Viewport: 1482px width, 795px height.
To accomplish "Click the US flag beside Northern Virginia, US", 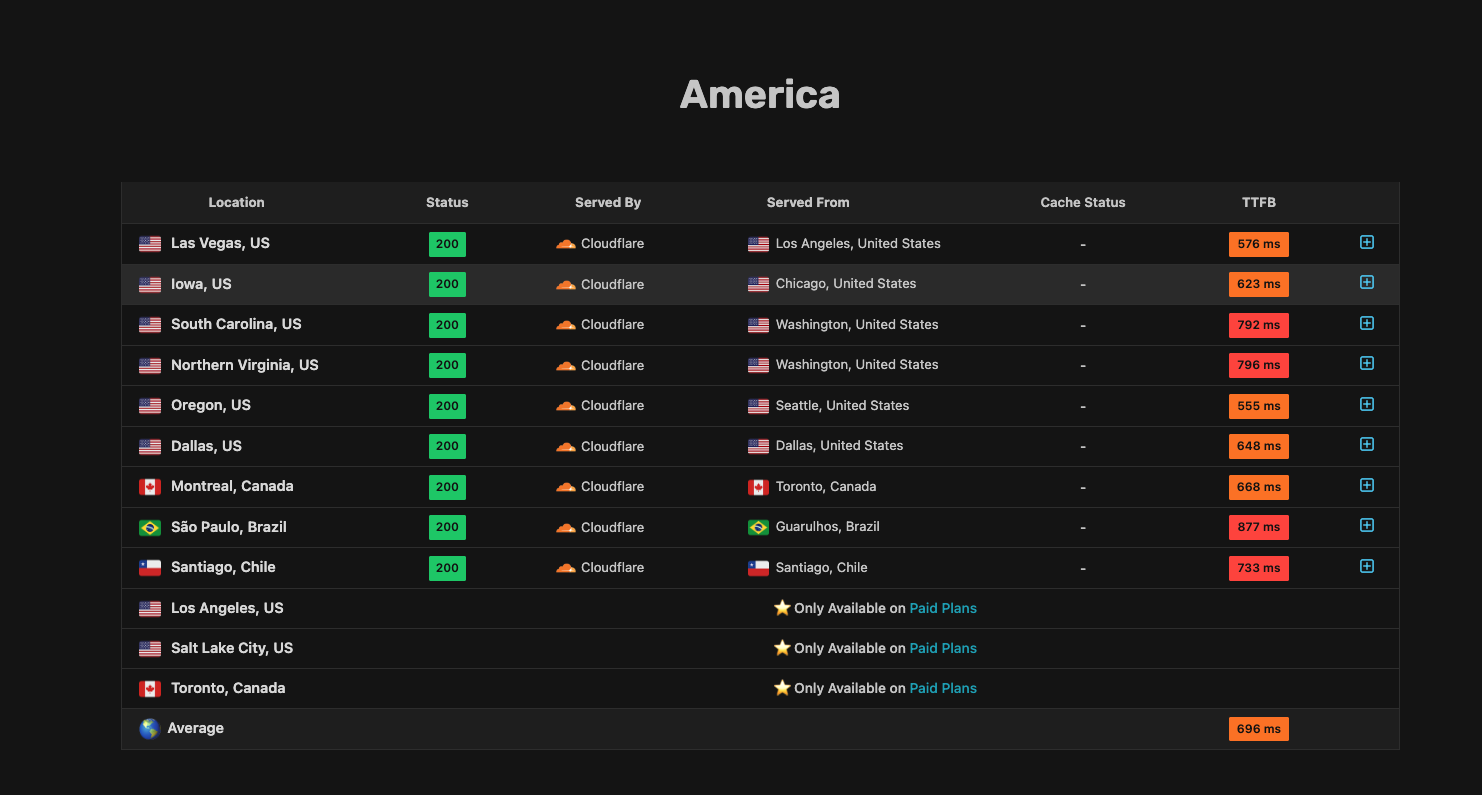I will tap(150, 366).
